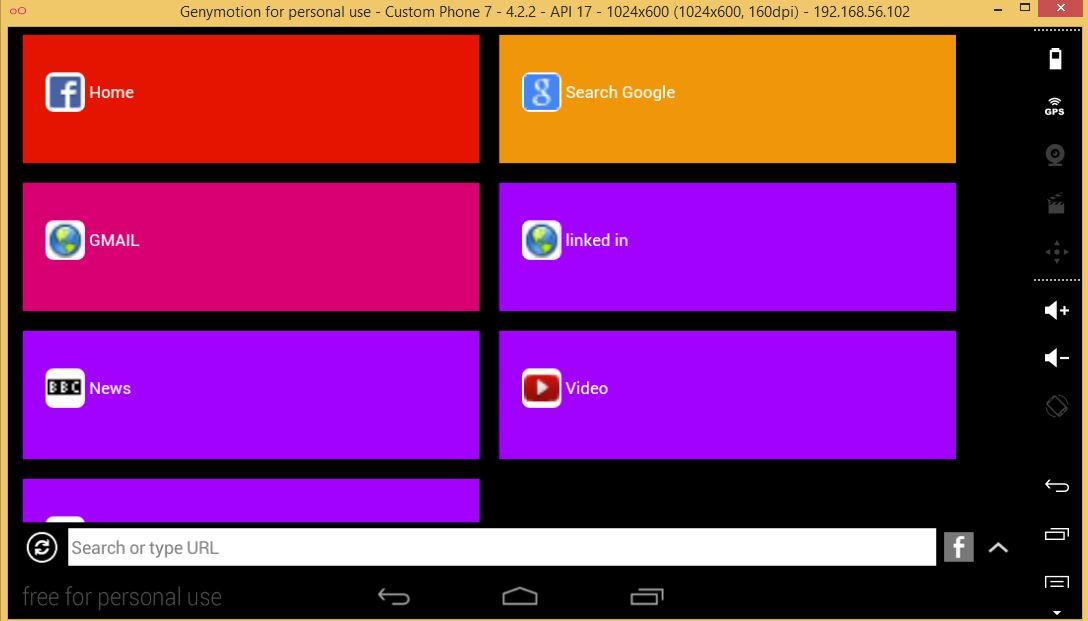This screenshot has height=621, width=1088.
Task: Decrease volume with Genymotion volume-down button
Action: pyautogui.click(x=1057, y=357)
